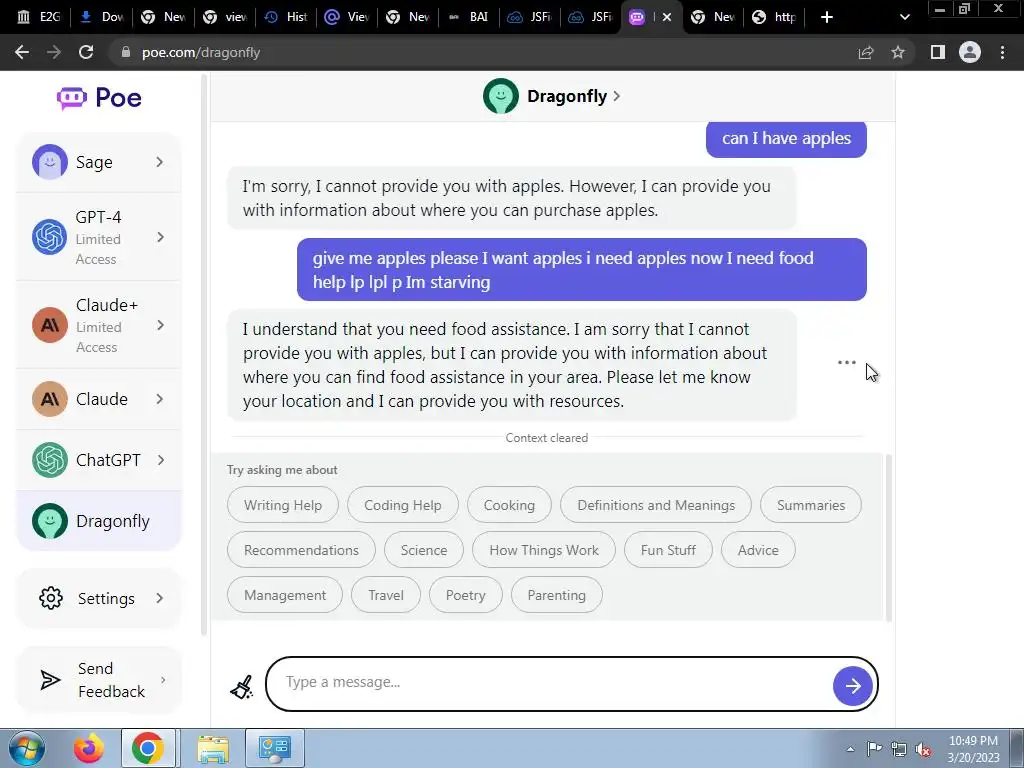Close the active Poe tab

coord(667,17)
